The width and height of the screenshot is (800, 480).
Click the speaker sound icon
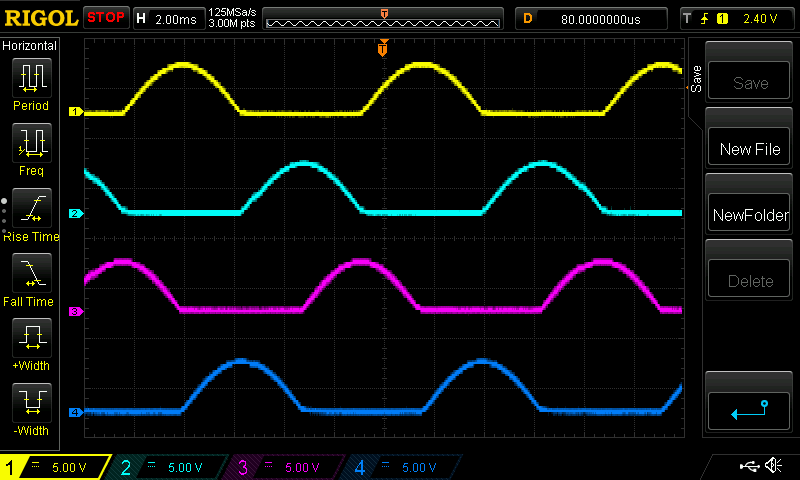pos(773,465)
